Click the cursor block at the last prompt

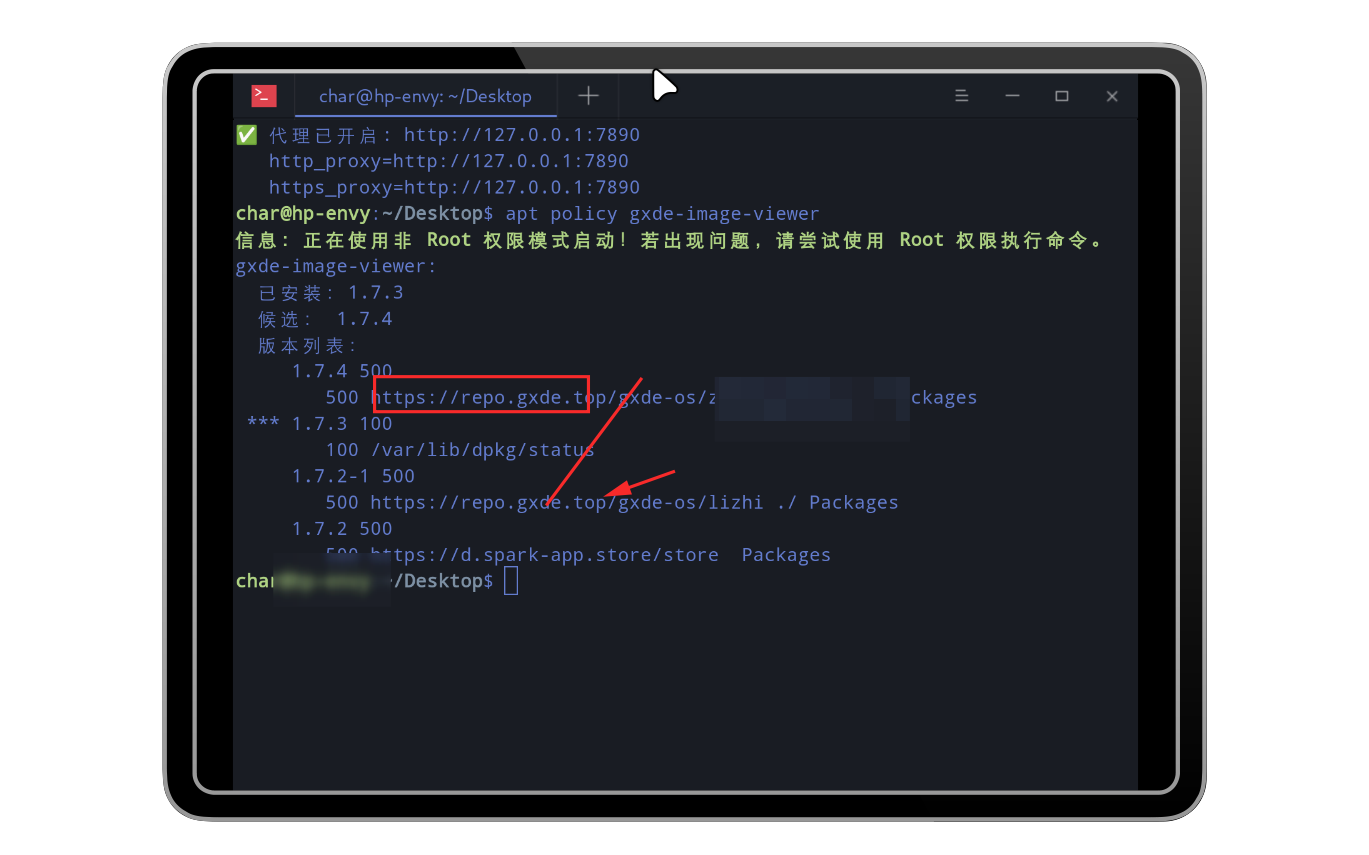[x=511, y=581]
